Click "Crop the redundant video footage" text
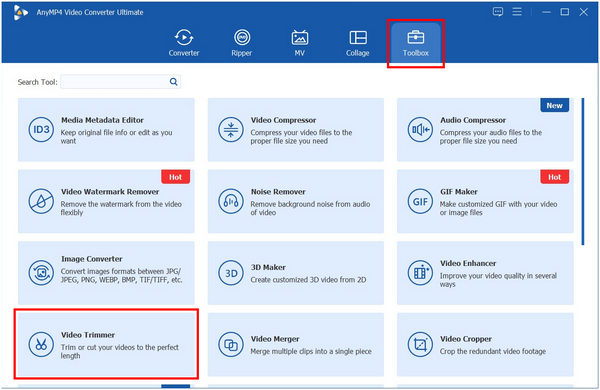This screenshot has width=600, height=390. pyautogui.click(x=493, y=351)
